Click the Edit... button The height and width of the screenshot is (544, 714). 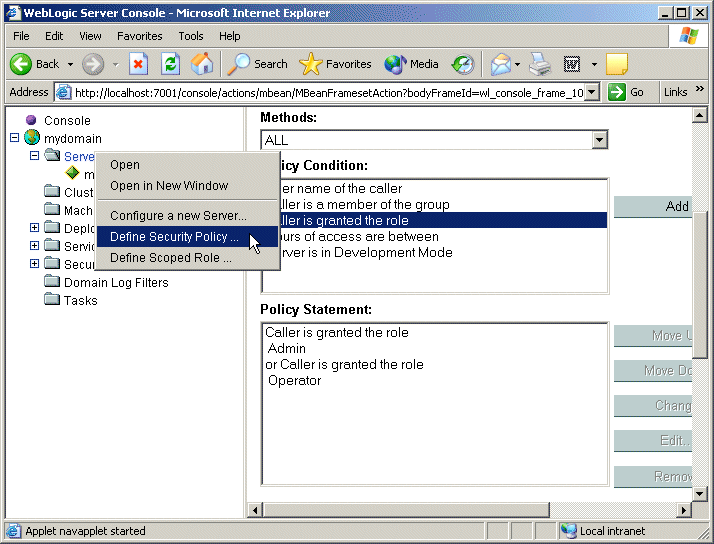coord(653,441)
